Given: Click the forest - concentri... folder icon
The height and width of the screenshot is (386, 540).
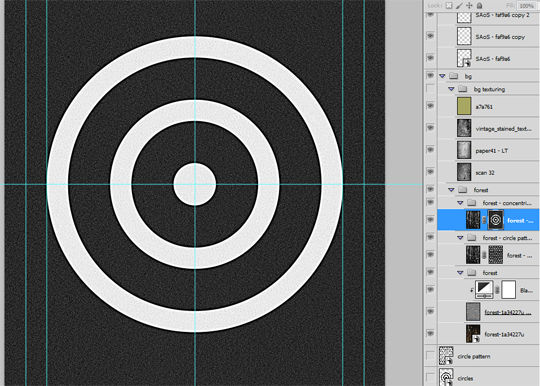Looking at the screenshot, I should point(471,203).
